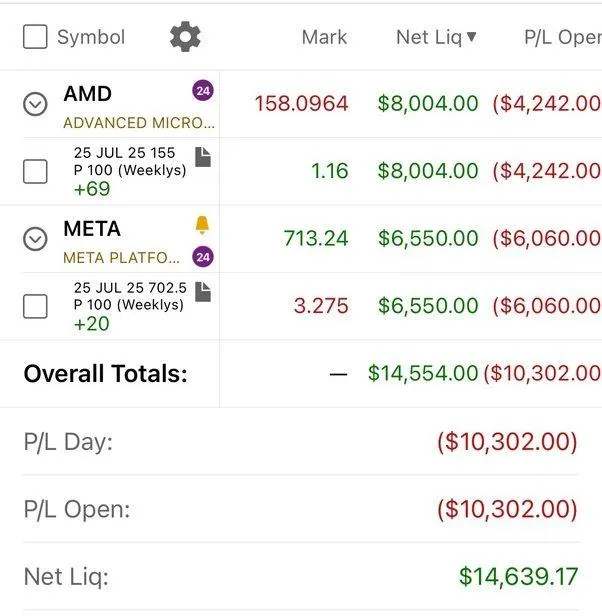Image resolution: width=602 pixels, height=616 pixels.
Task: Click the AMD mark price 158.0964
Action: (x=301, y=103)
